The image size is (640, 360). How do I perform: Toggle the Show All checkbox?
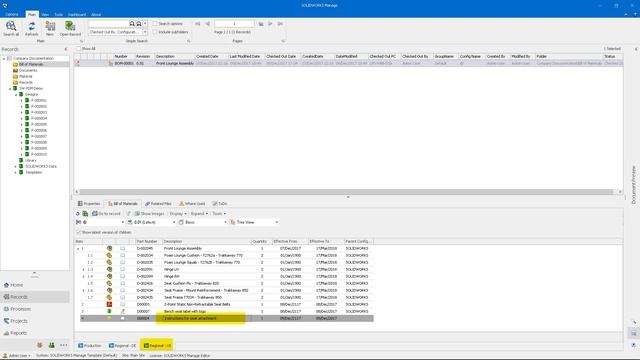(78, 49)
